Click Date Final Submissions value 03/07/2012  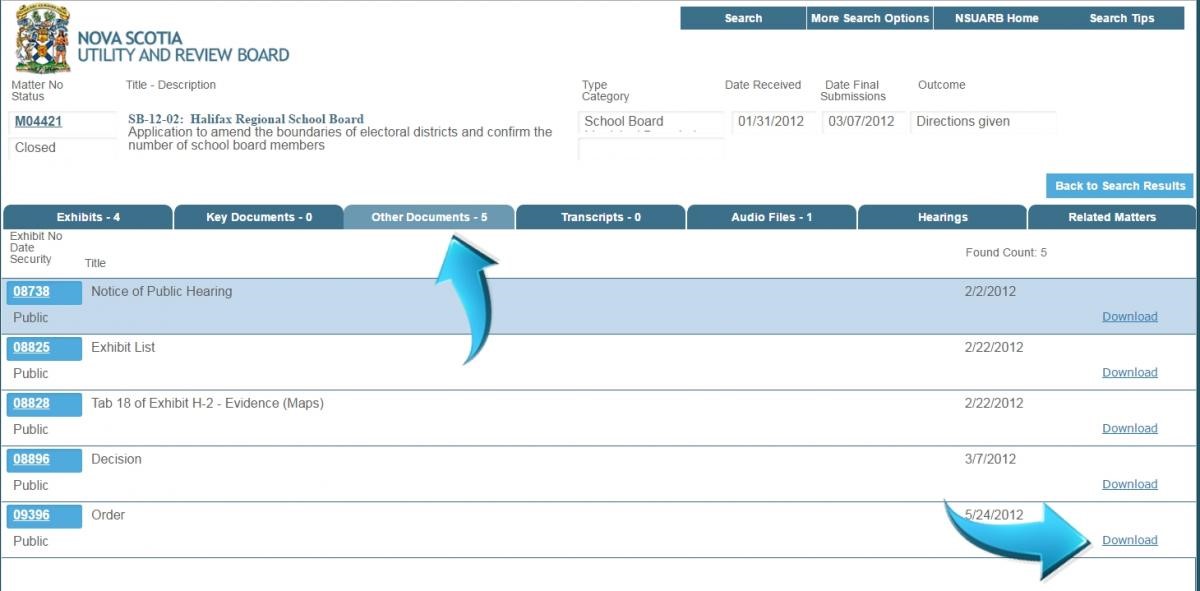coord(863,122)
